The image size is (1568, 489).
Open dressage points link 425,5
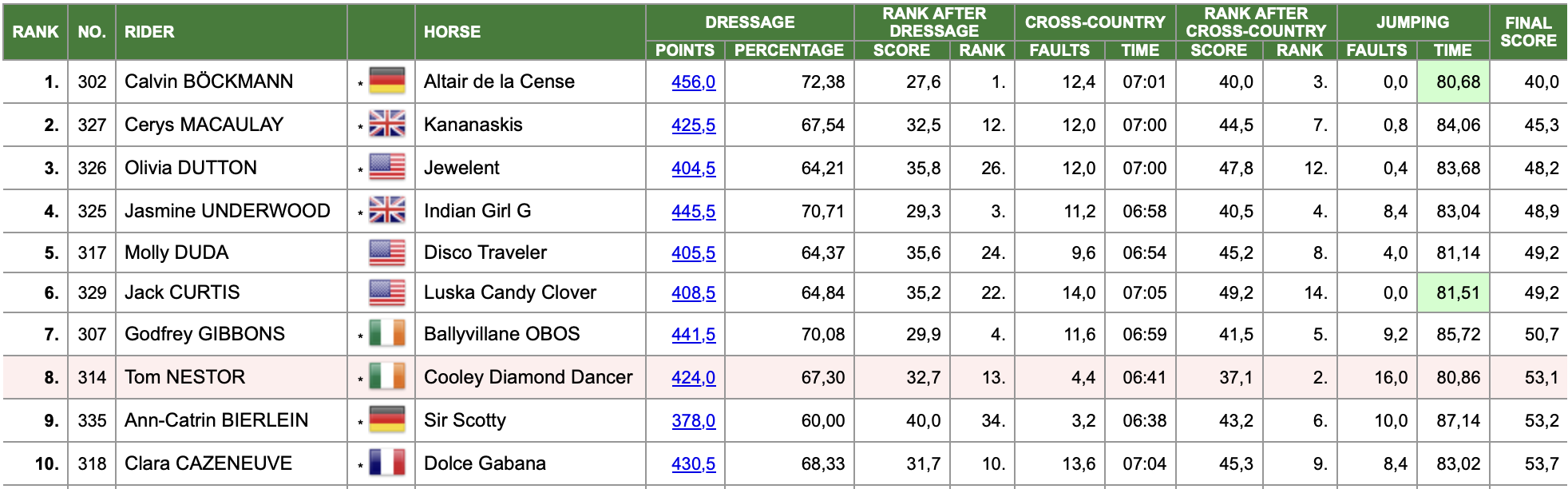coord(694,125)
